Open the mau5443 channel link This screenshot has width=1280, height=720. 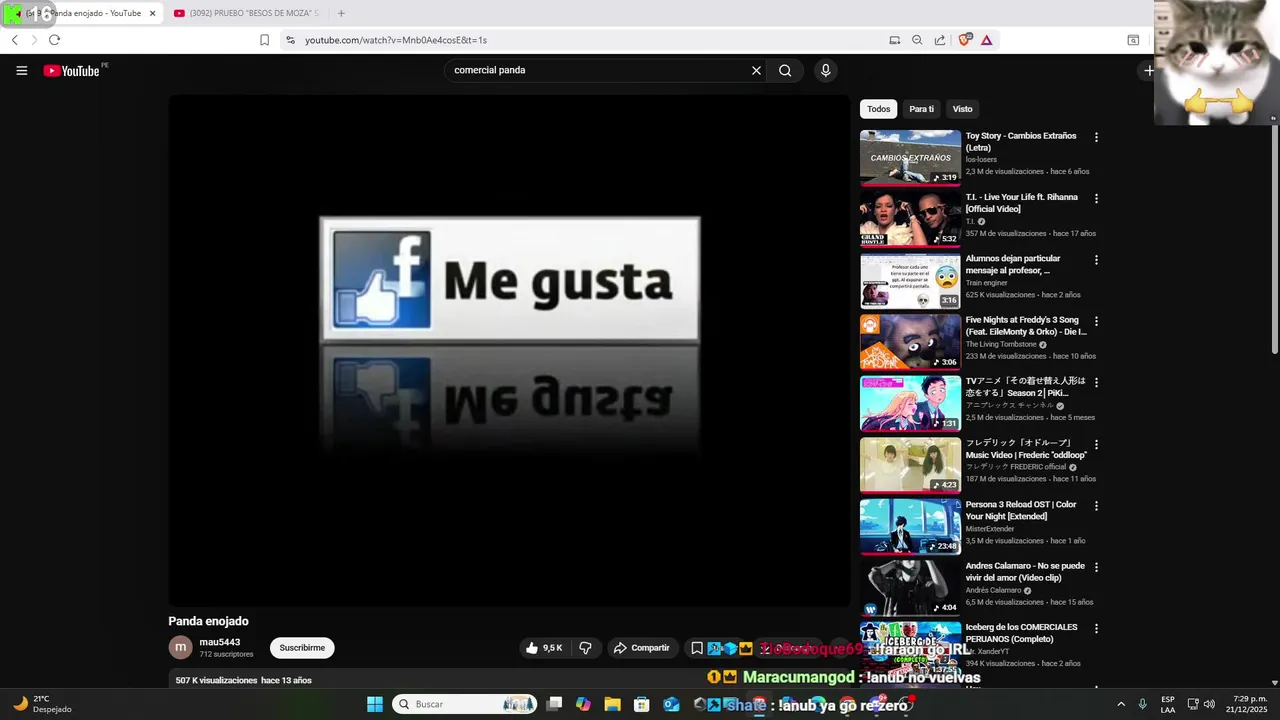click(220, 642)
